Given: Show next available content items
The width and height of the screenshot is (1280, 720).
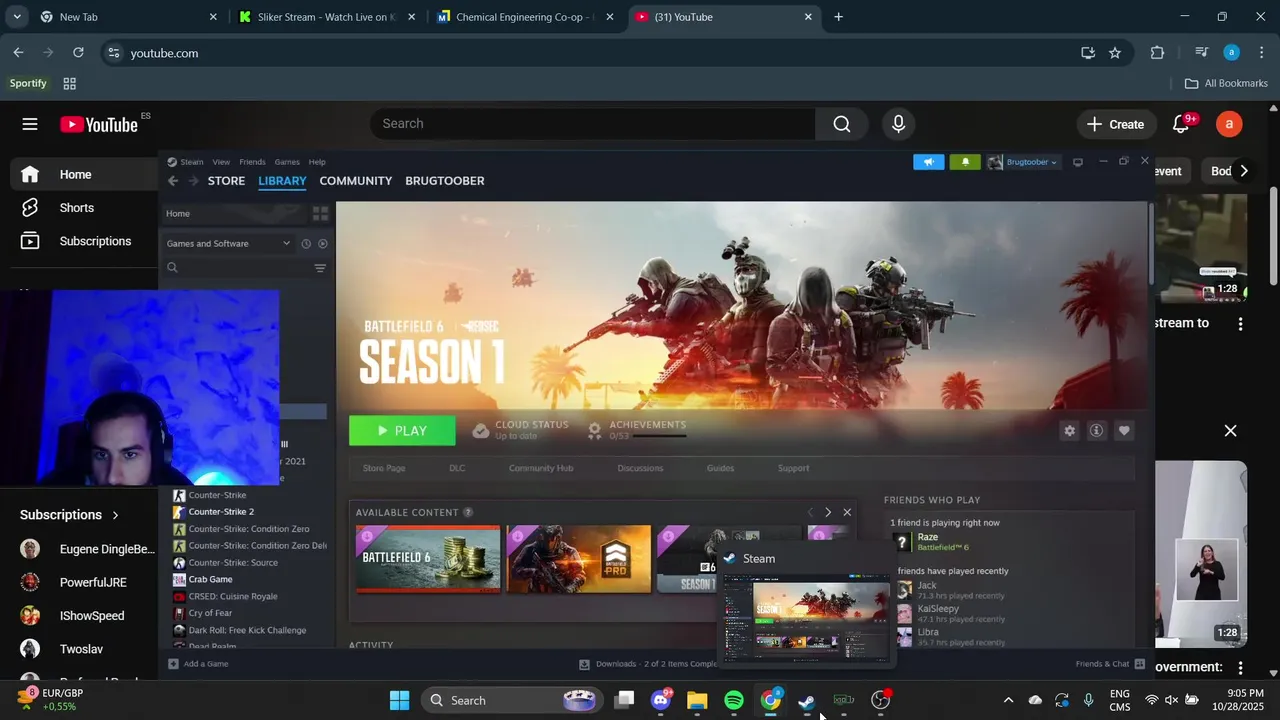Looking at the screenshot, I should click(x=828, y=512).
